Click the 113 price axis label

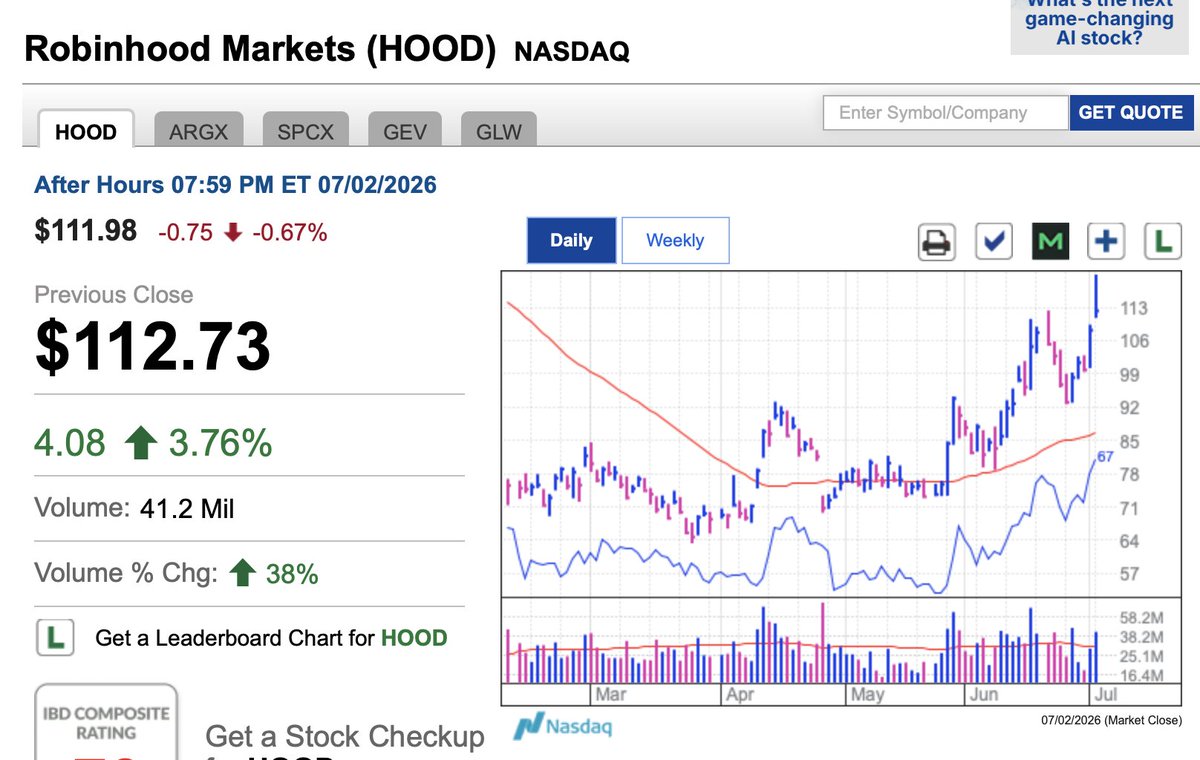pyautogui.click(x=1134, y=308)
